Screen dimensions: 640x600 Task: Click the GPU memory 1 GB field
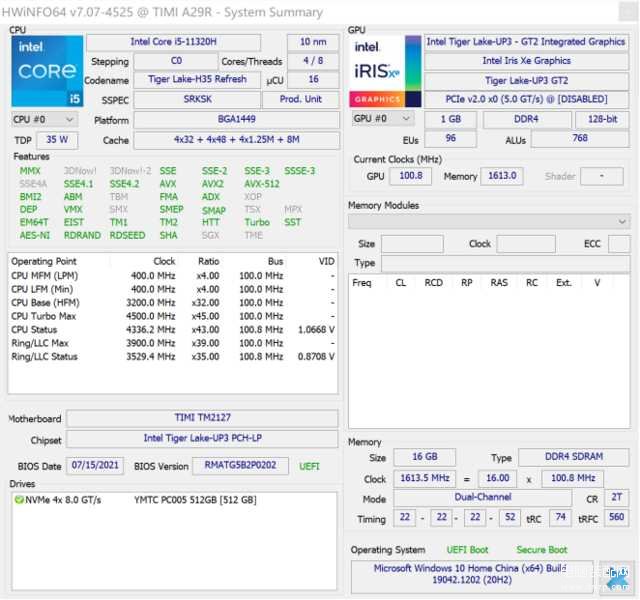[x=451, y=119]
